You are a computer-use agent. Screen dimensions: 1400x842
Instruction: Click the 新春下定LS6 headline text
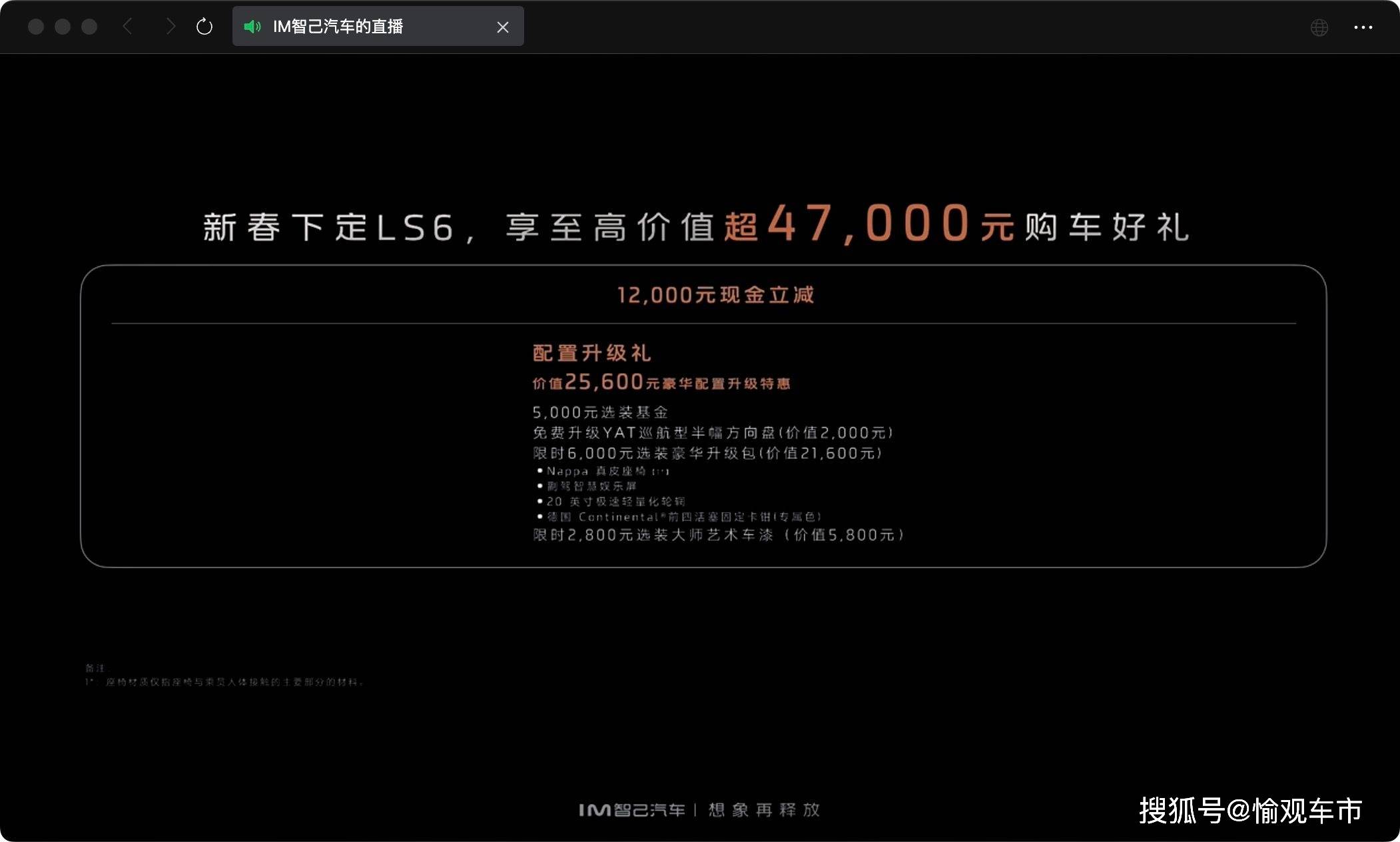tap(330, 227)
